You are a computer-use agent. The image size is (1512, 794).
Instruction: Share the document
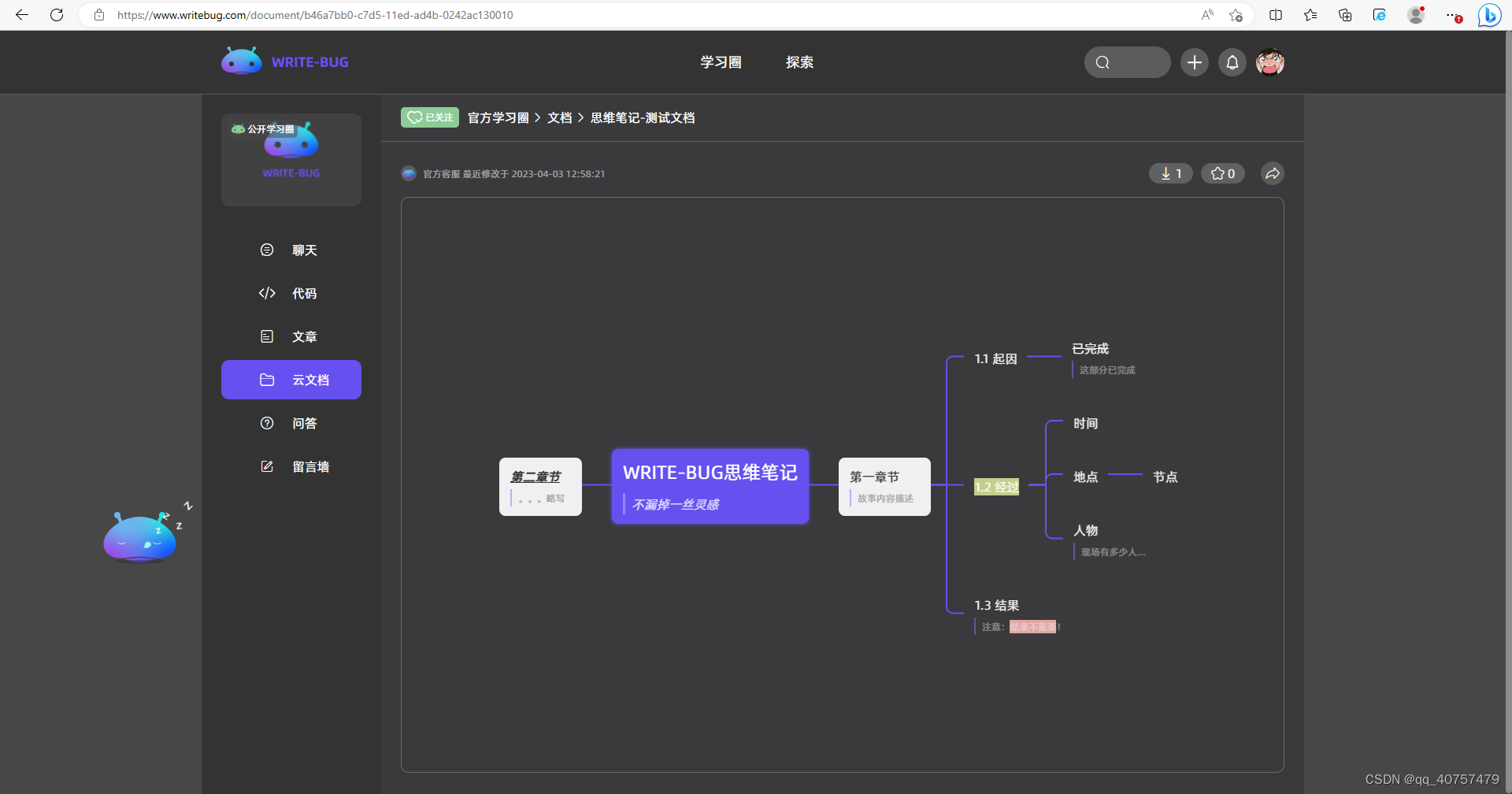click(1273, 173)
